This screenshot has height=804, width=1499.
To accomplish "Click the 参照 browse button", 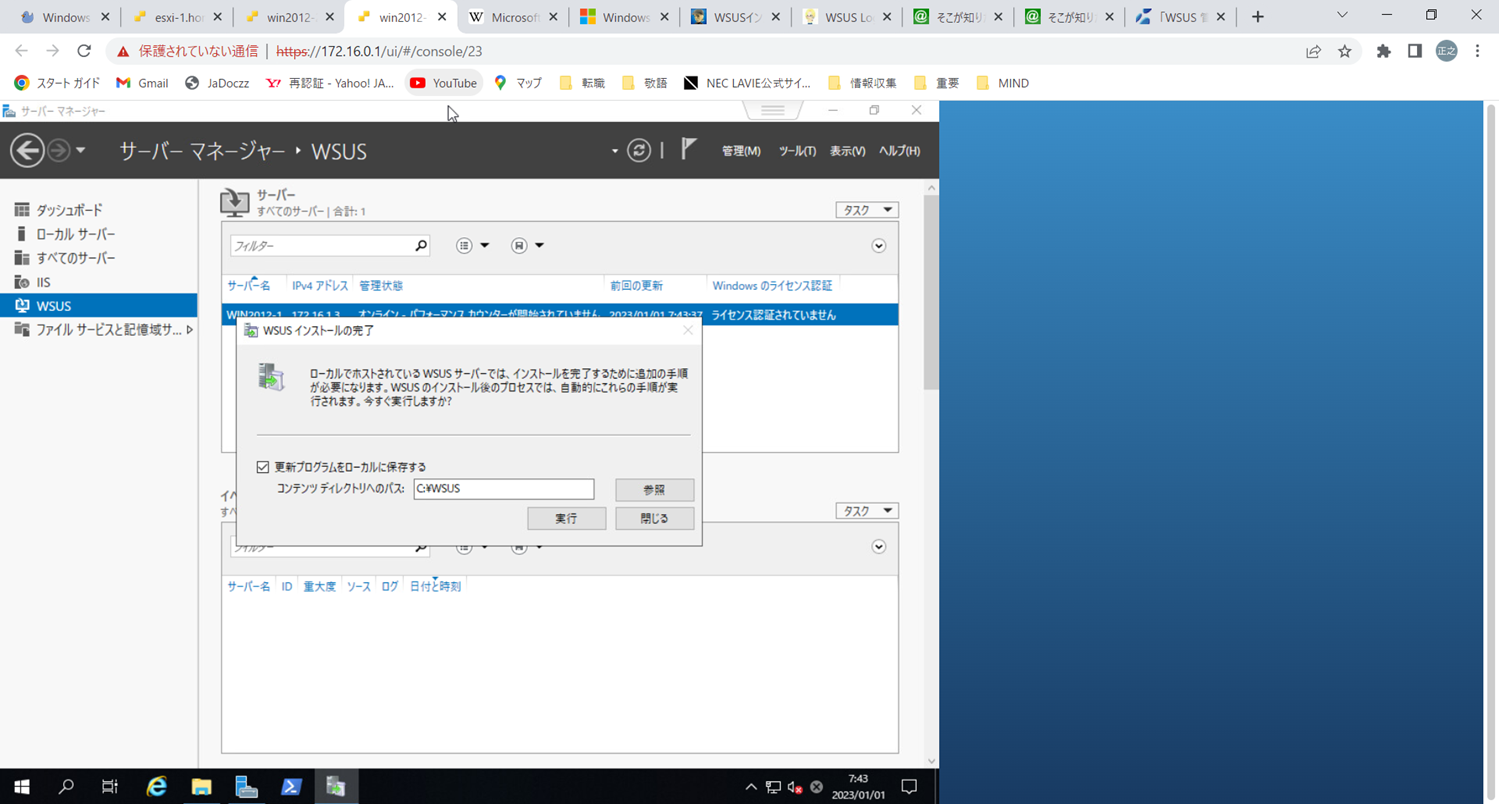I will click(x=654, y=490).
